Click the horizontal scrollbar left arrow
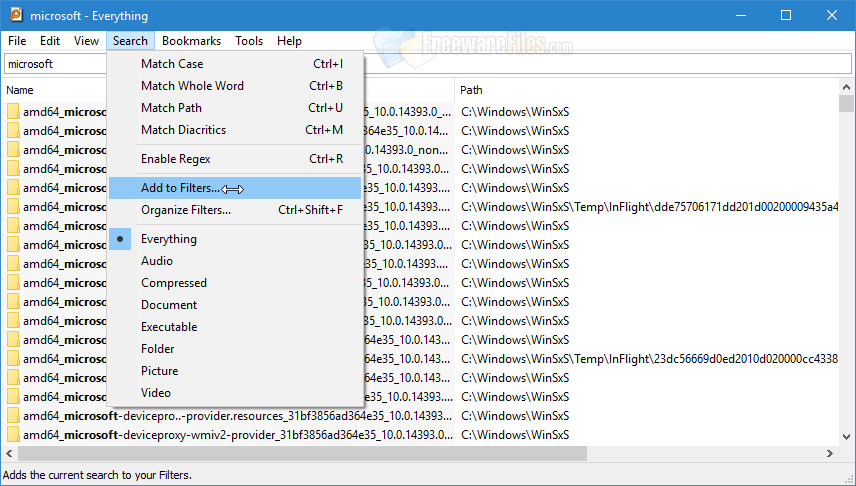 click(x=9, y=453)
